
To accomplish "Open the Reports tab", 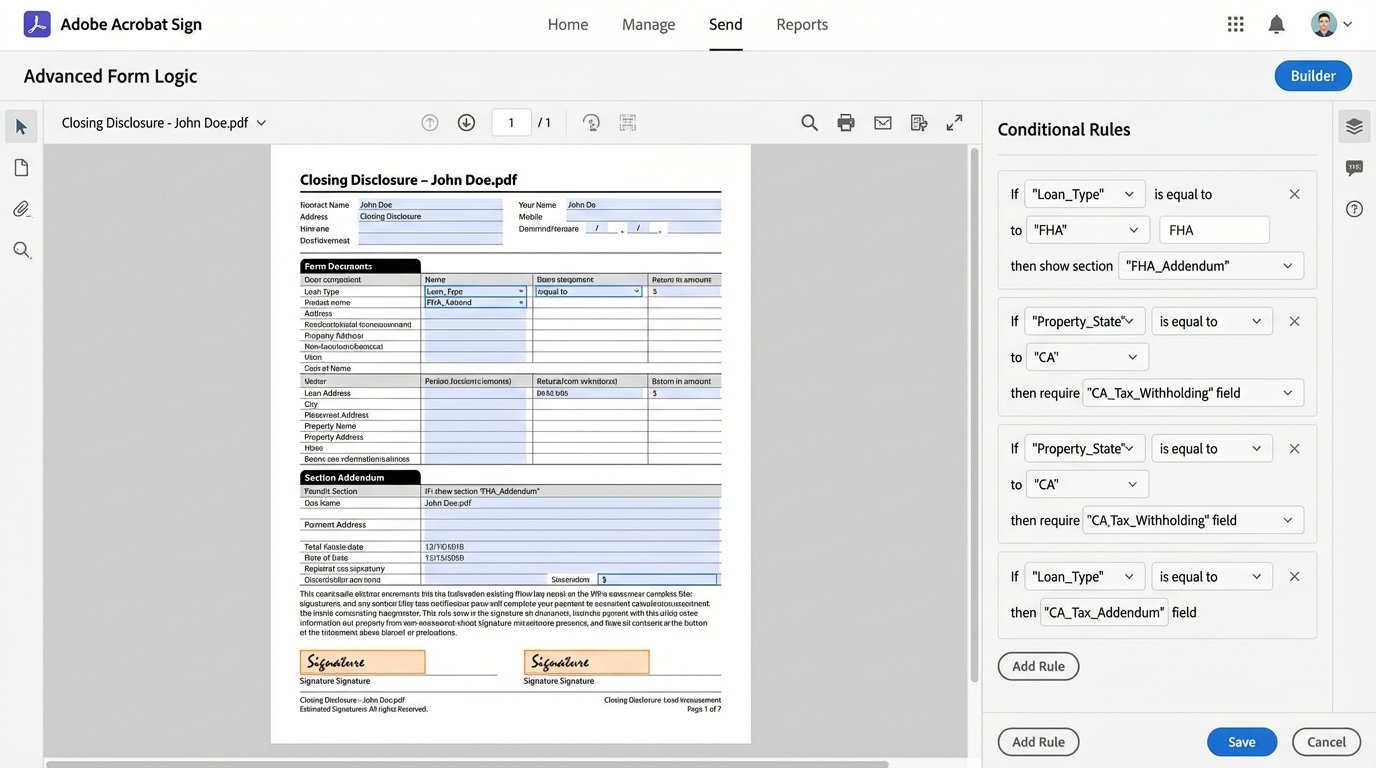I will pos(802,24).
